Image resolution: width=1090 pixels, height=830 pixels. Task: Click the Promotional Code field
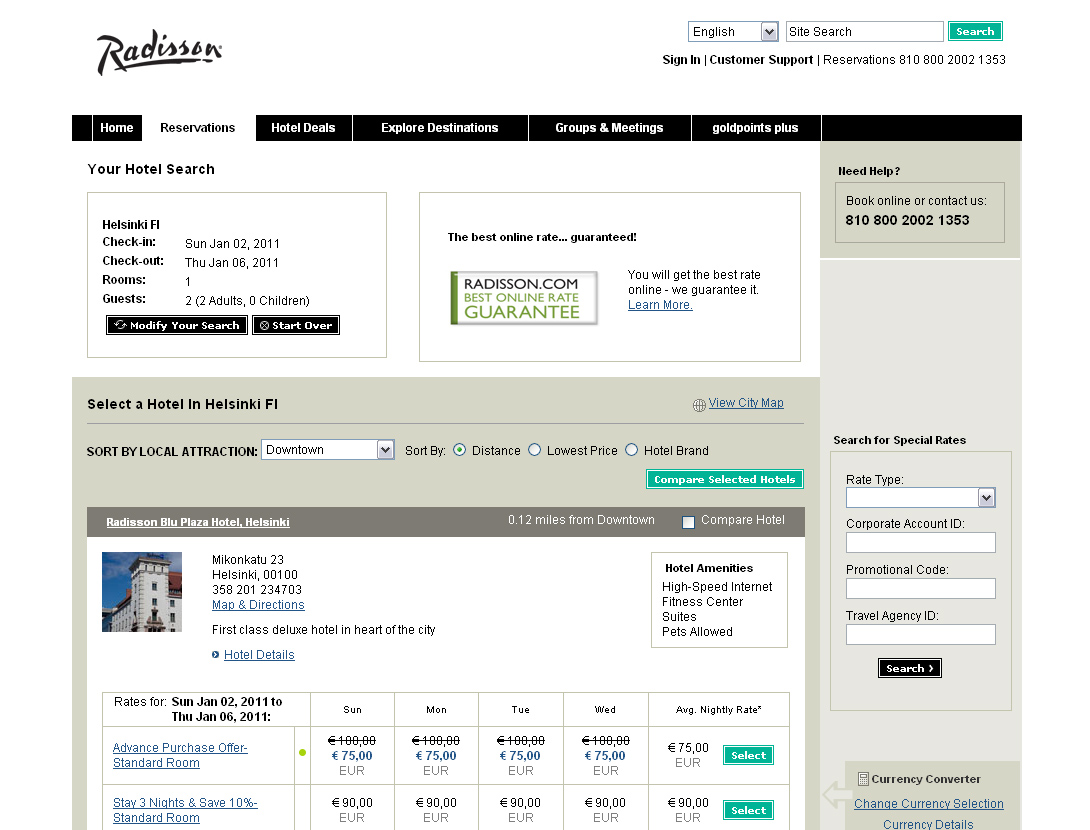[x=920, y=589]
